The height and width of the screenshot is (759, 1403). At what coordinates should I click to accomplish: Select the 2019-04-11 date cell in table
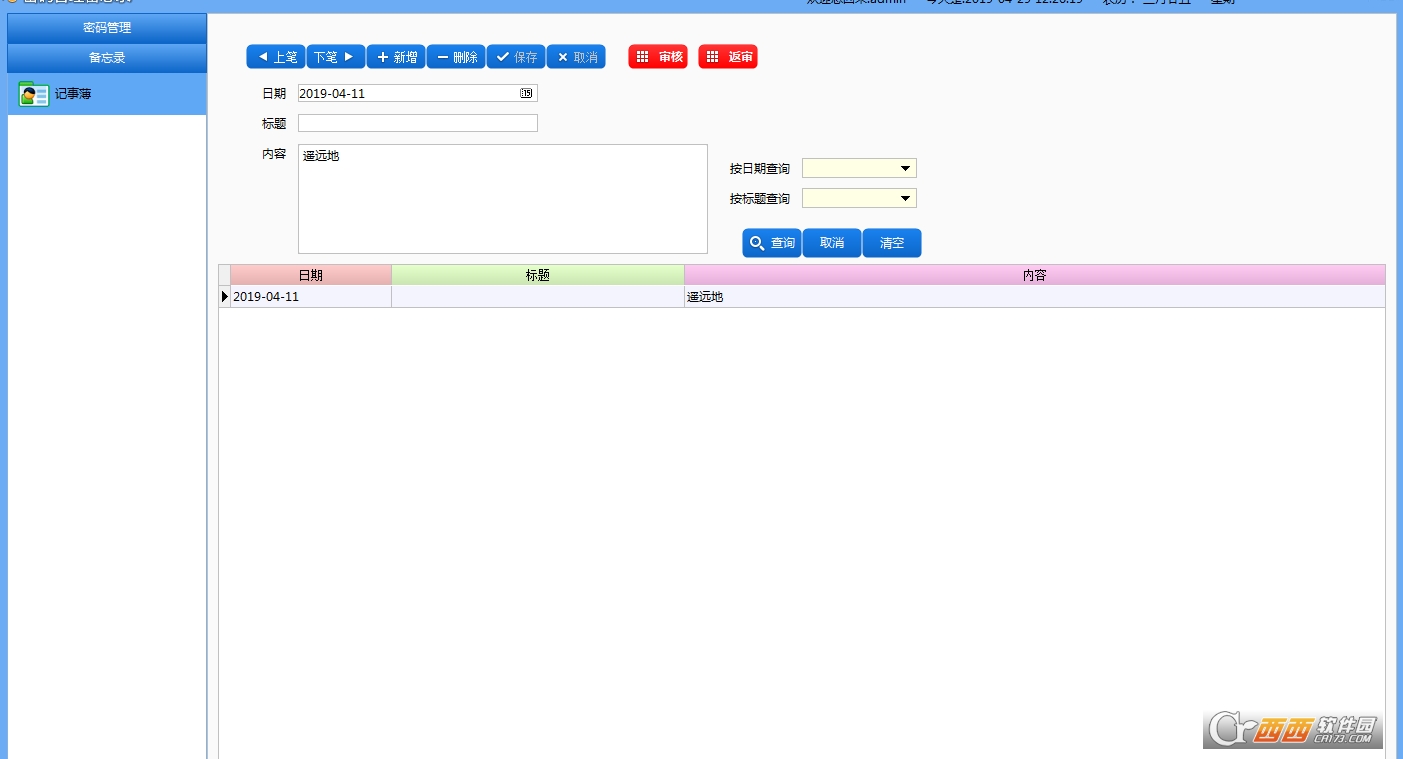coord(311,297)
